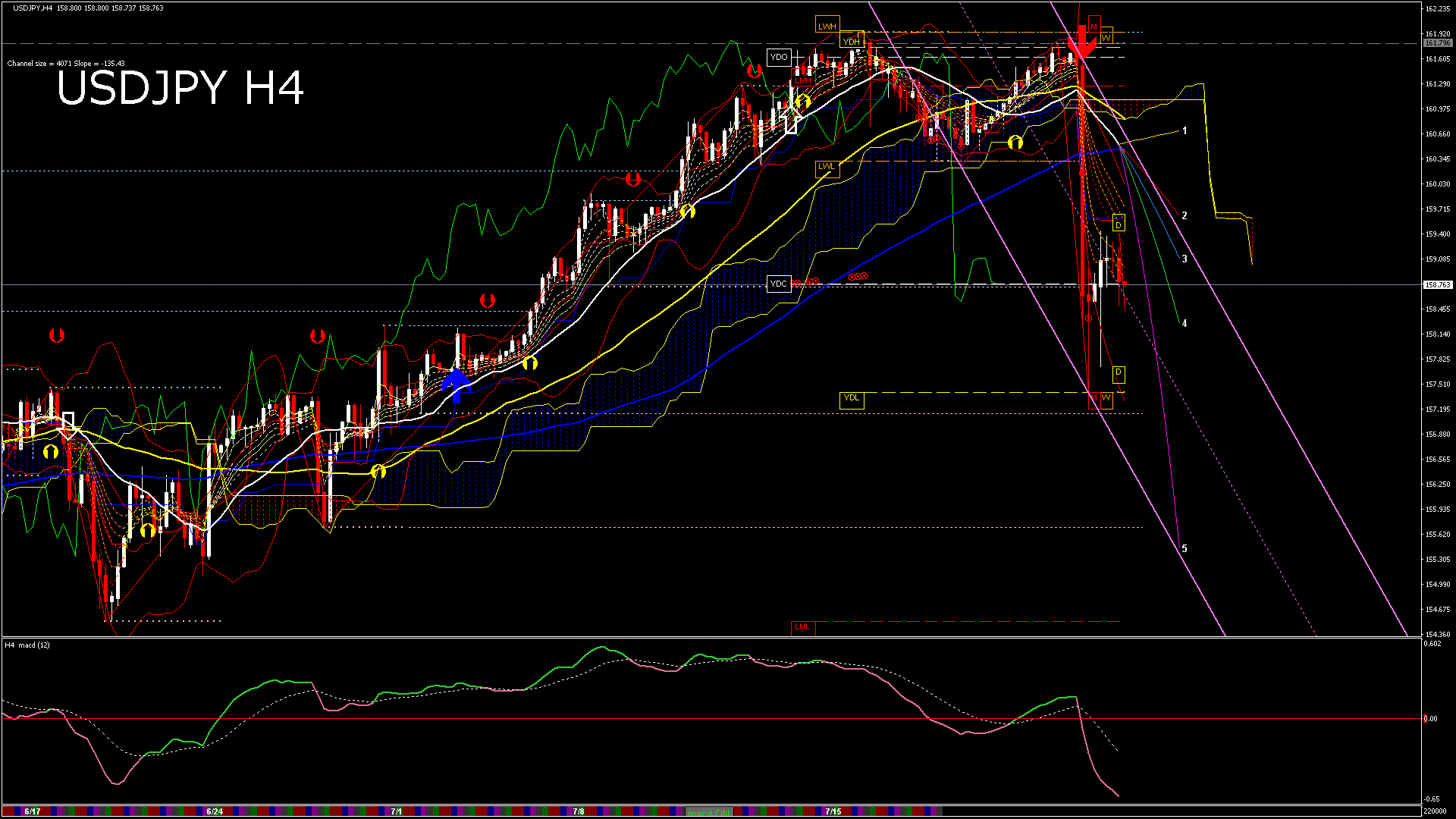Select the YDL level label
Viewport: 1456px width, 819px height.
852,398
